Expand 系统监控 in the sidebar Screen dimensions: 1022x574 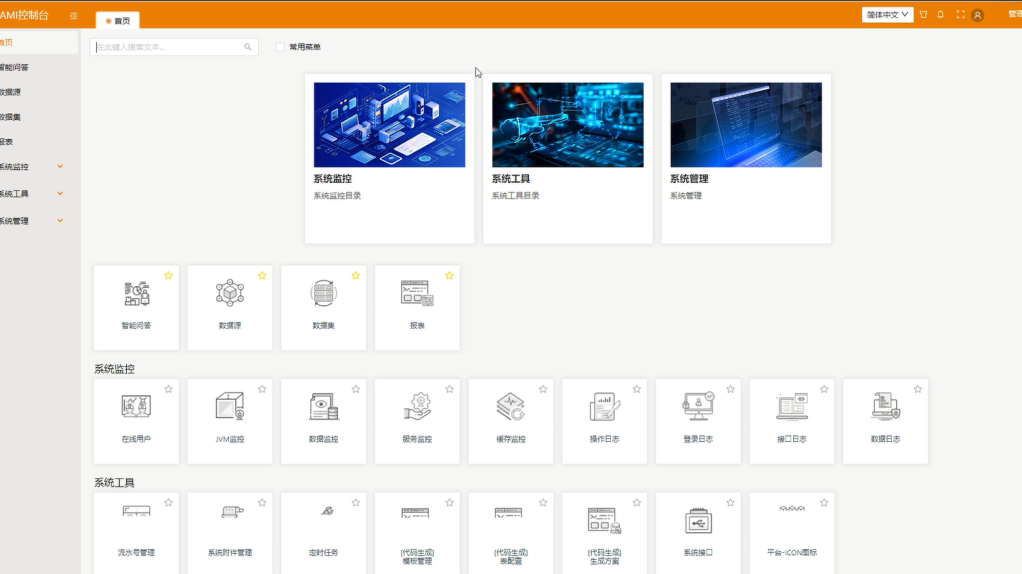60,167
